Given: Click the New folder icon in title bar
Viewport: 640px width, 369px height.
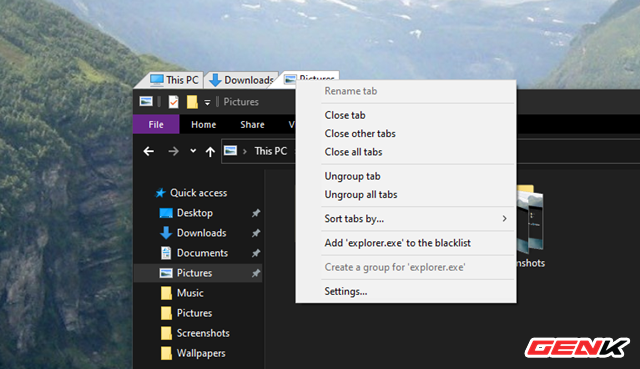Looking at the screenshot, I should pos(192,102).
